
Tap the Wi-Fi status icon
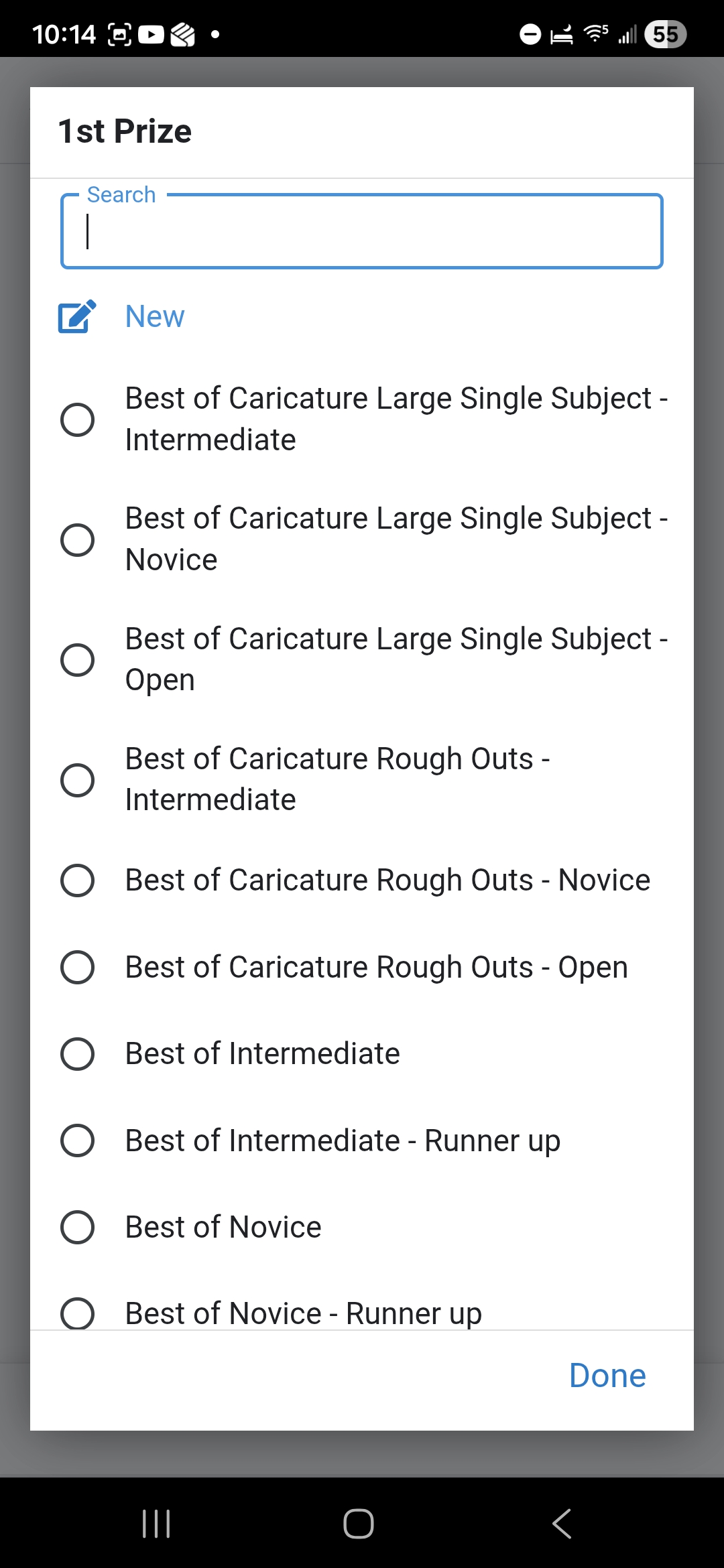[x=595, y=34]
